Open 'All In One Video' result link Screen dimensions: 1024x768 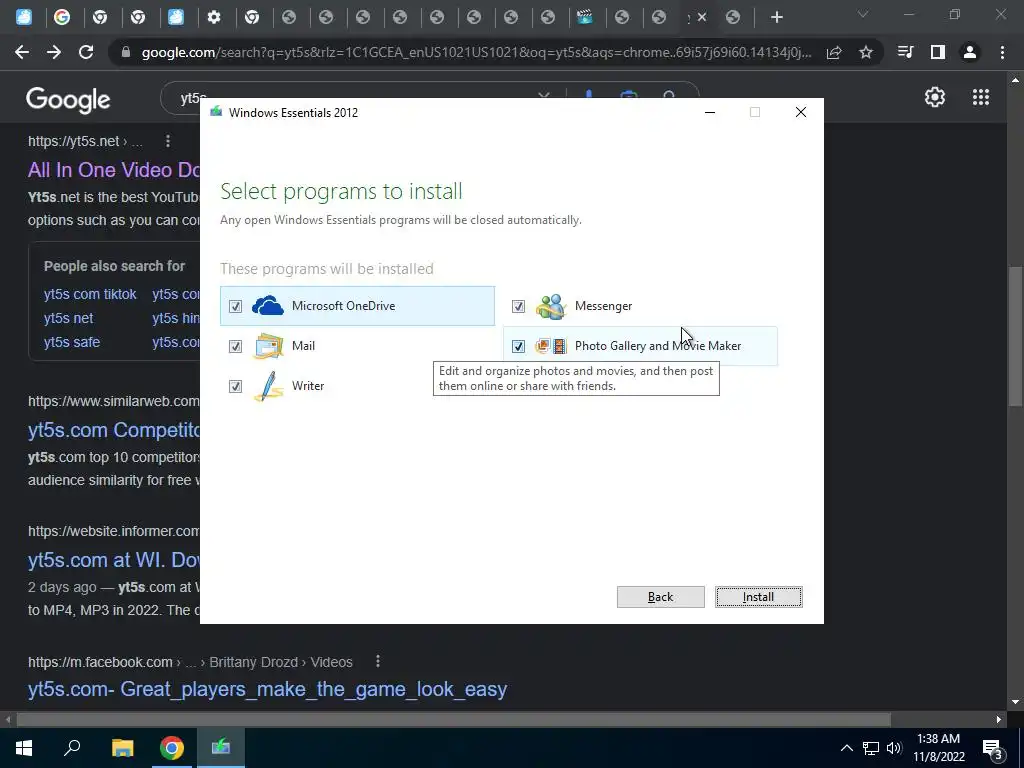[x=114, y=170]
